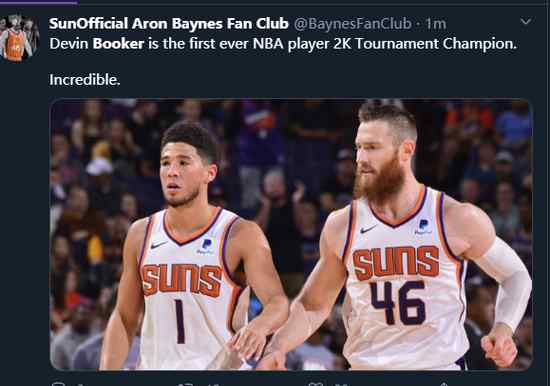Image resolution: width=550 pixels, height=386 pixels.
Task: Like the tweet with the heart icon
Action: coord(316,384)
